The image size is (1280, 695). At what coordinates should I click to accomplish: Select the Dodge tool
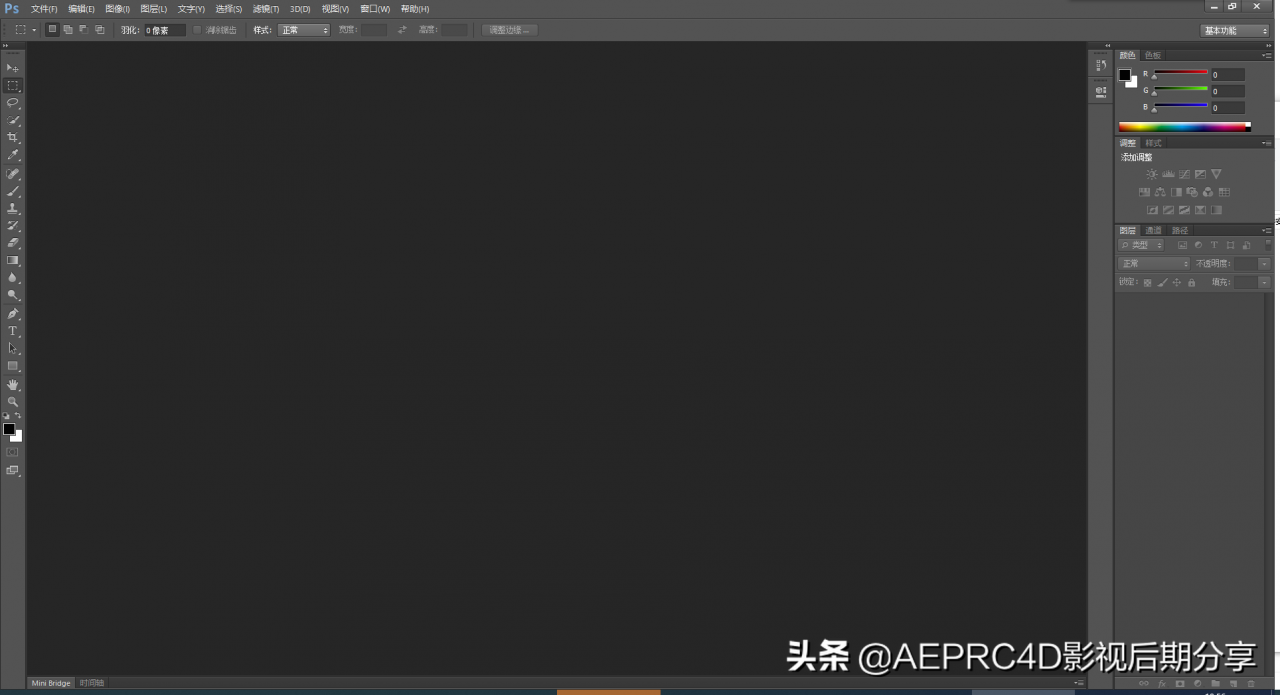click(x=13, y=295)
